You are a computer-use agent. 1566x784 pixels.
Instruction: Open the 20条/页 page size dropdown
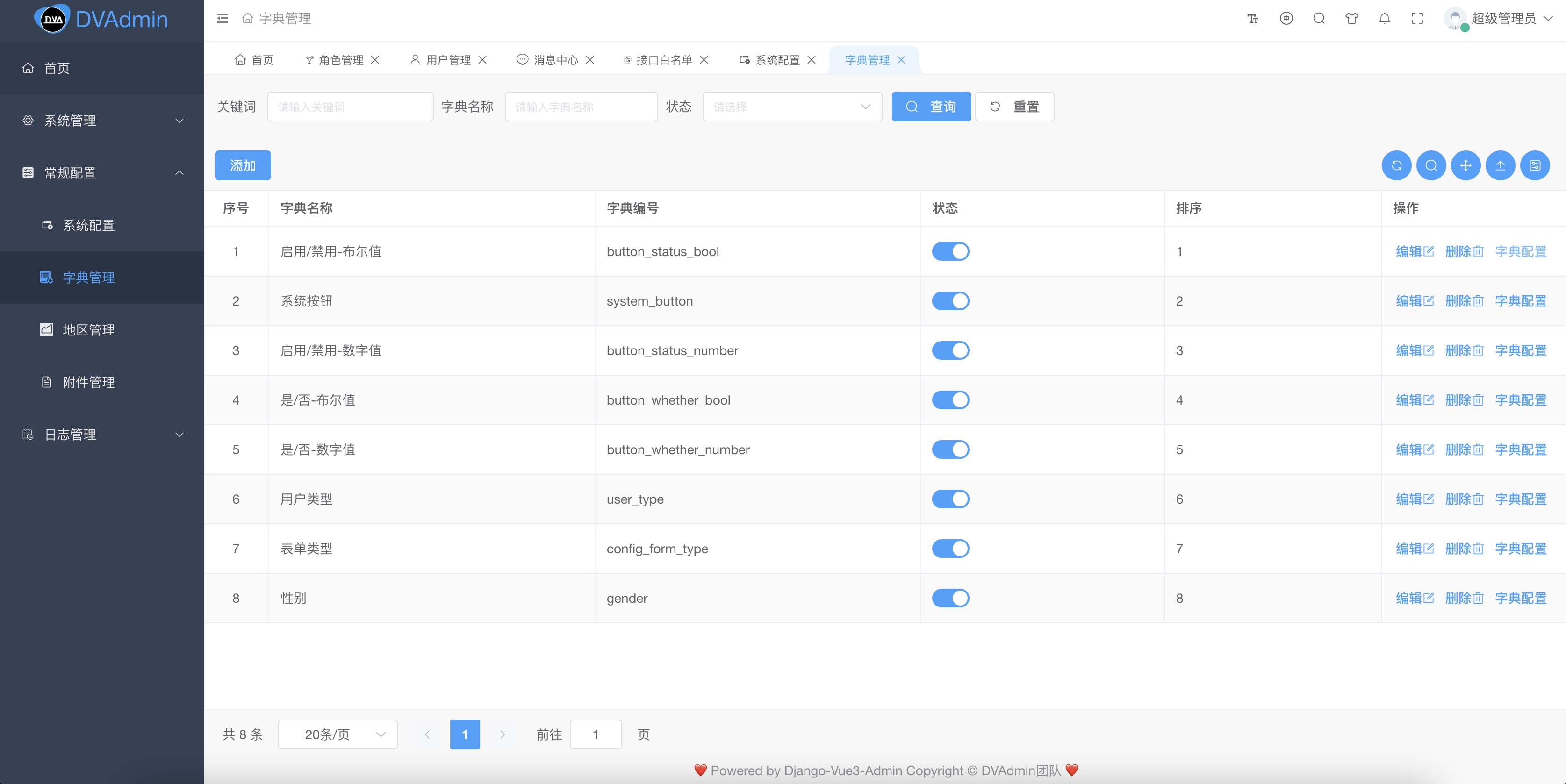tap(338, 734)
